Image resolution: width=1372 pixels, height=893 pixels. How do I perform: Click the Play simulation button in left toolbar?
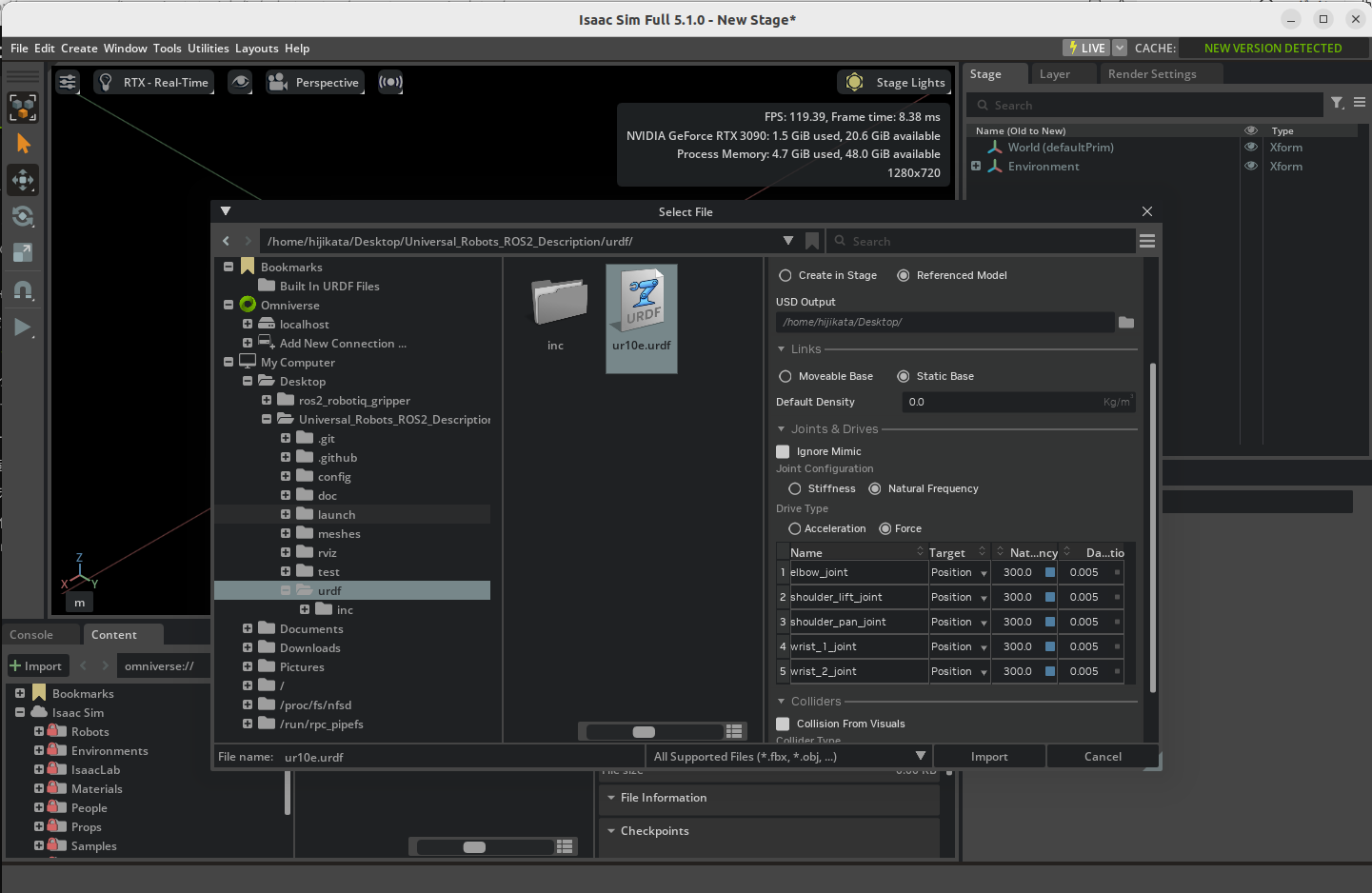(x=22, y=327)
